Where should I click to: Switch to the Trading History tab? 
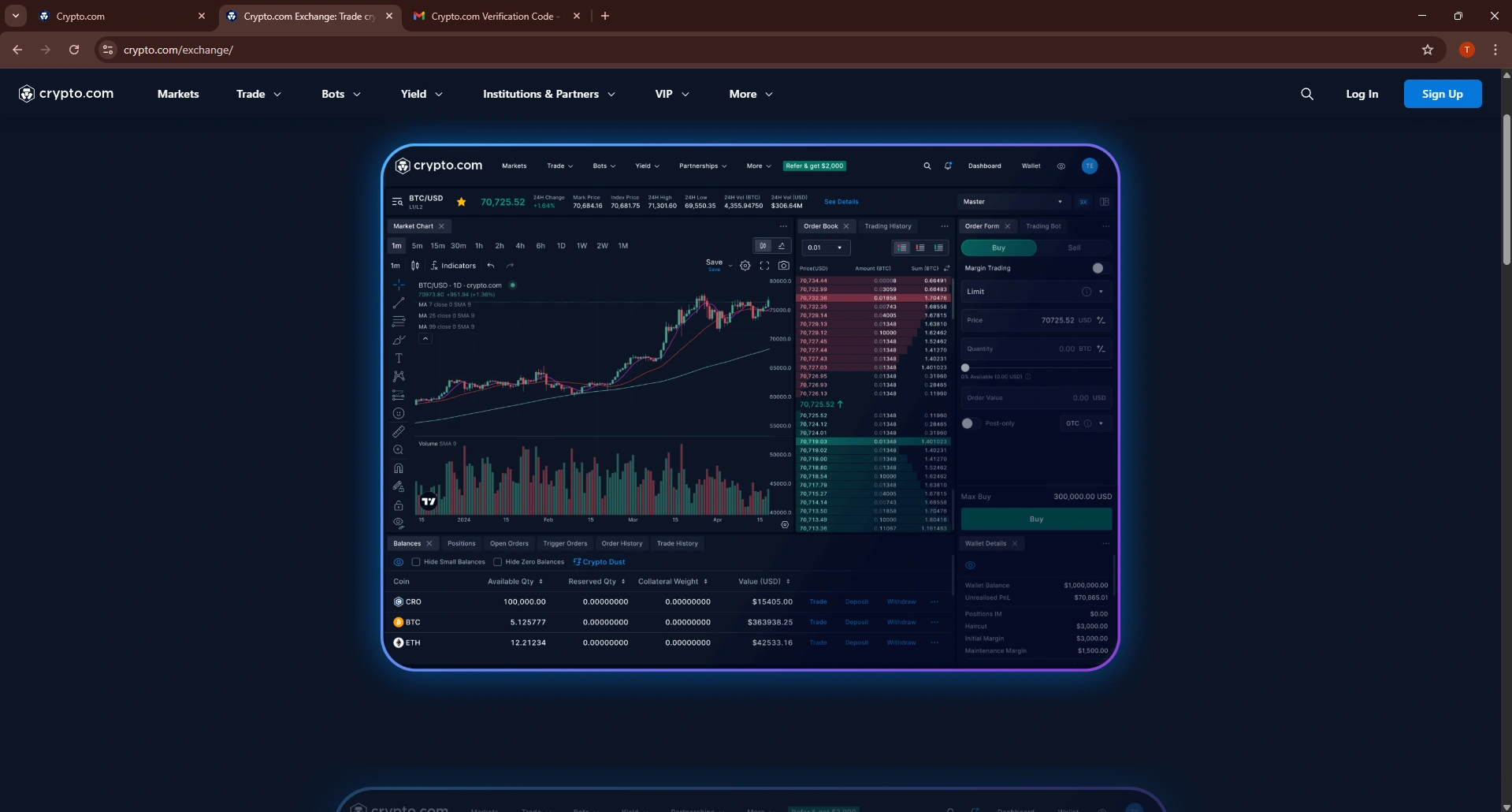pos(888,226)
